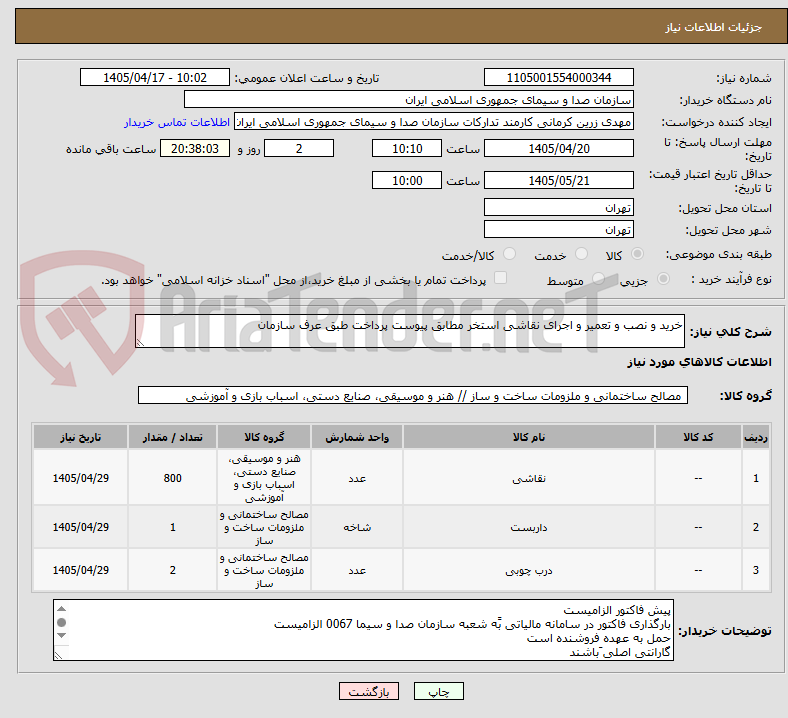Image resolution: width=788 pixels, height=718 pixels.
Task: Select the کالا radio button
Action: coord(637,254)
